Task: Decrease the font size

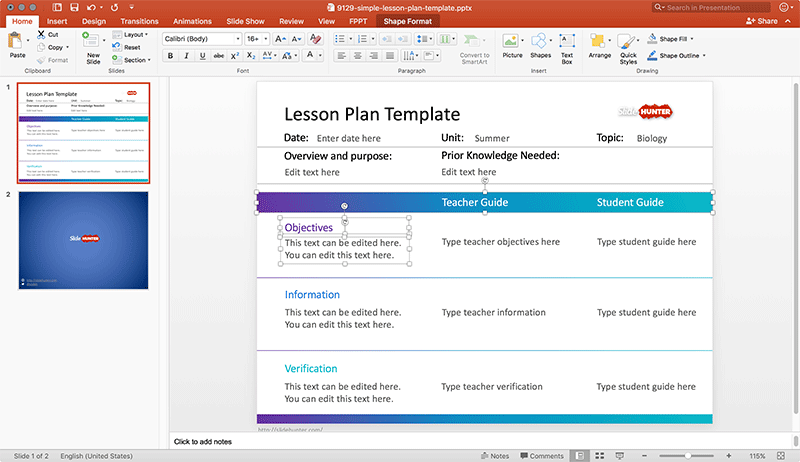Action: 296,39
